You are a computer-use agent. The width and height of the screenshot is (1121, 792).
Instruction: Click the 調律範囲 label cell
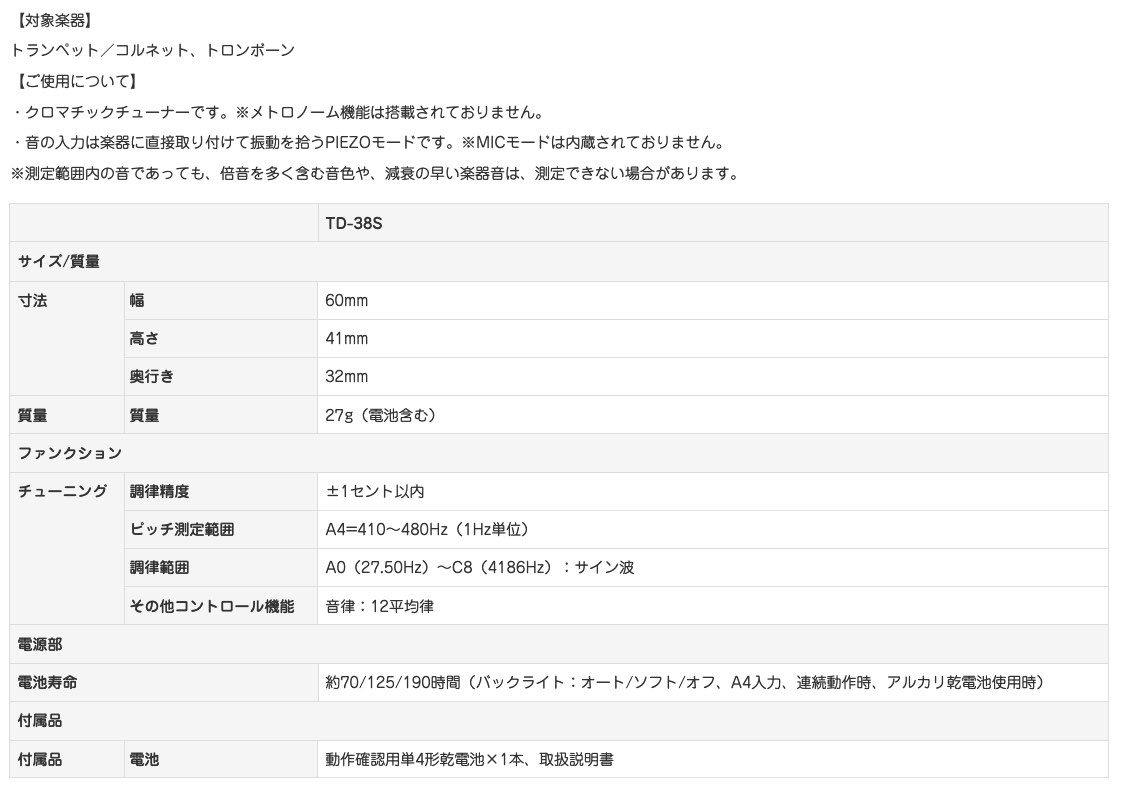point(221,568)
